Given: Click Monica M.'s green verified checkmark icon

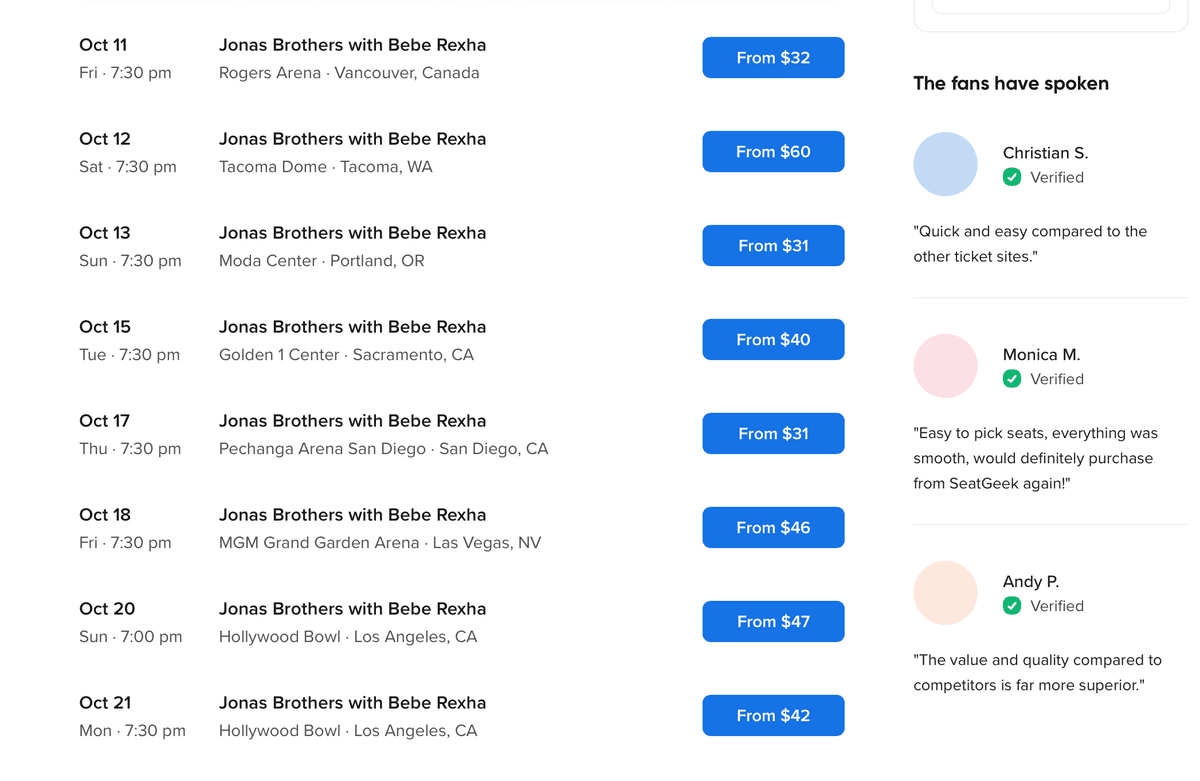Looking at the screenshot, I should [x=1012, y=379].
